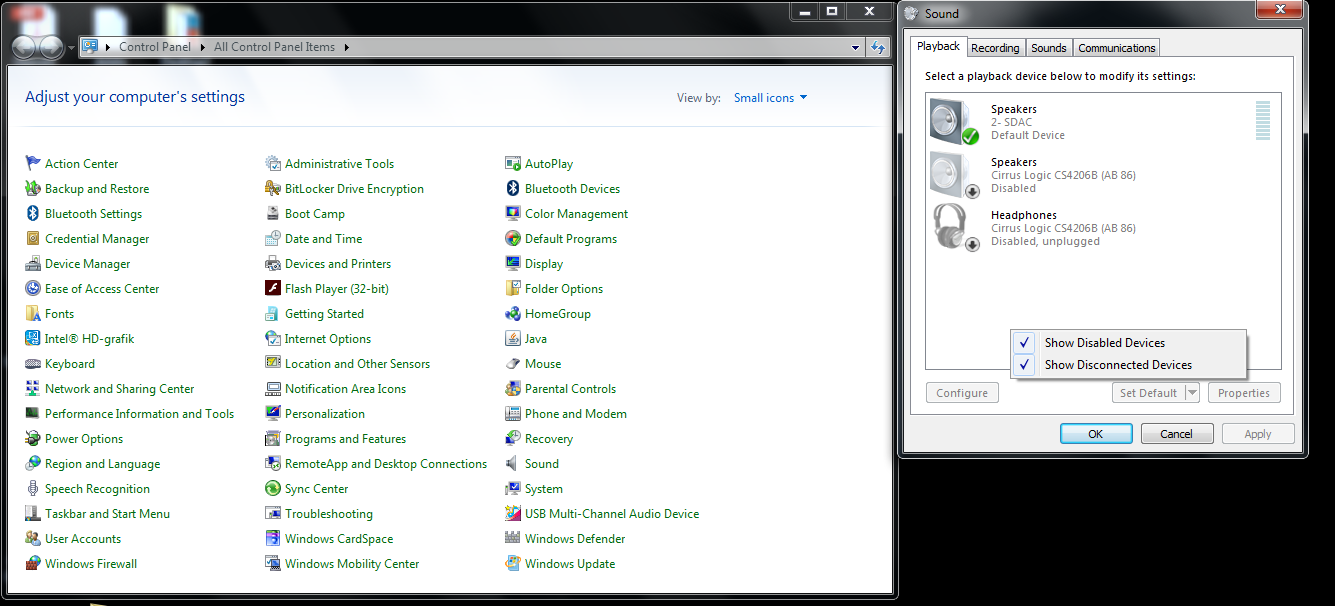Open the Windows Defender icon
This screenshot has height=606, width=1335.
(x=513, y=539)
